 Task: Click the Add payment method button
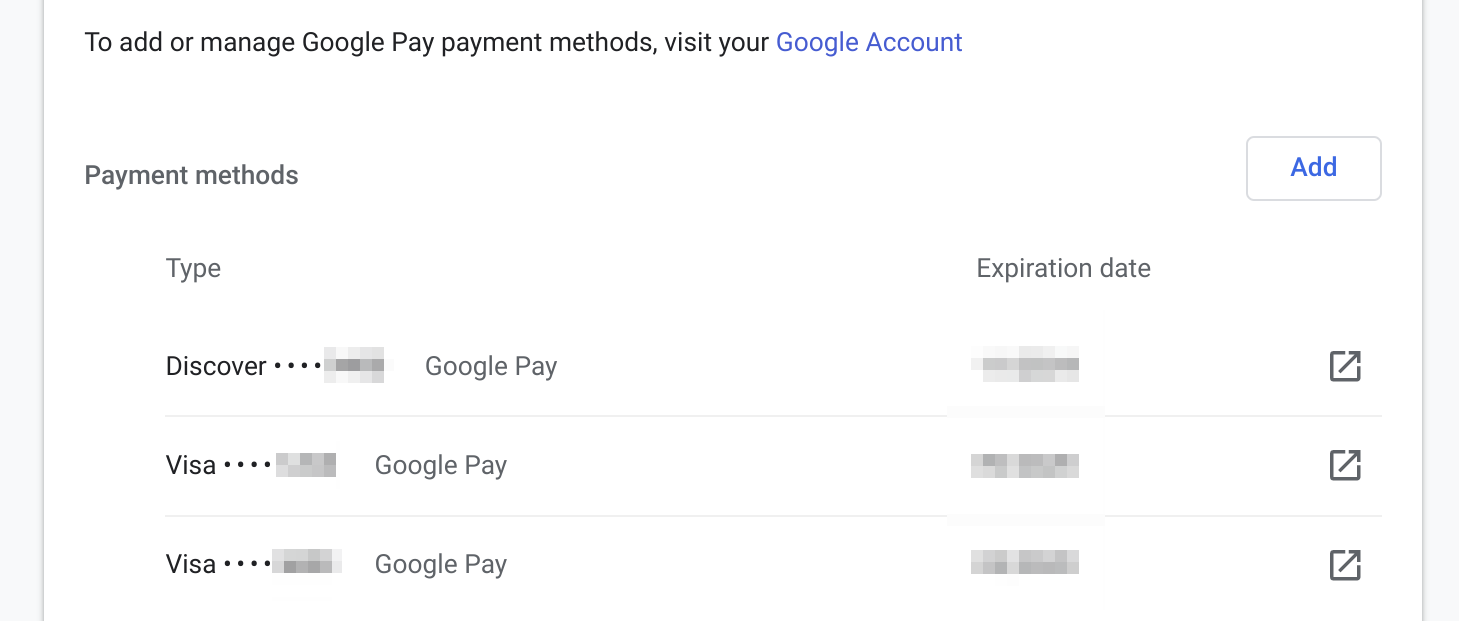pos(1313,168)
